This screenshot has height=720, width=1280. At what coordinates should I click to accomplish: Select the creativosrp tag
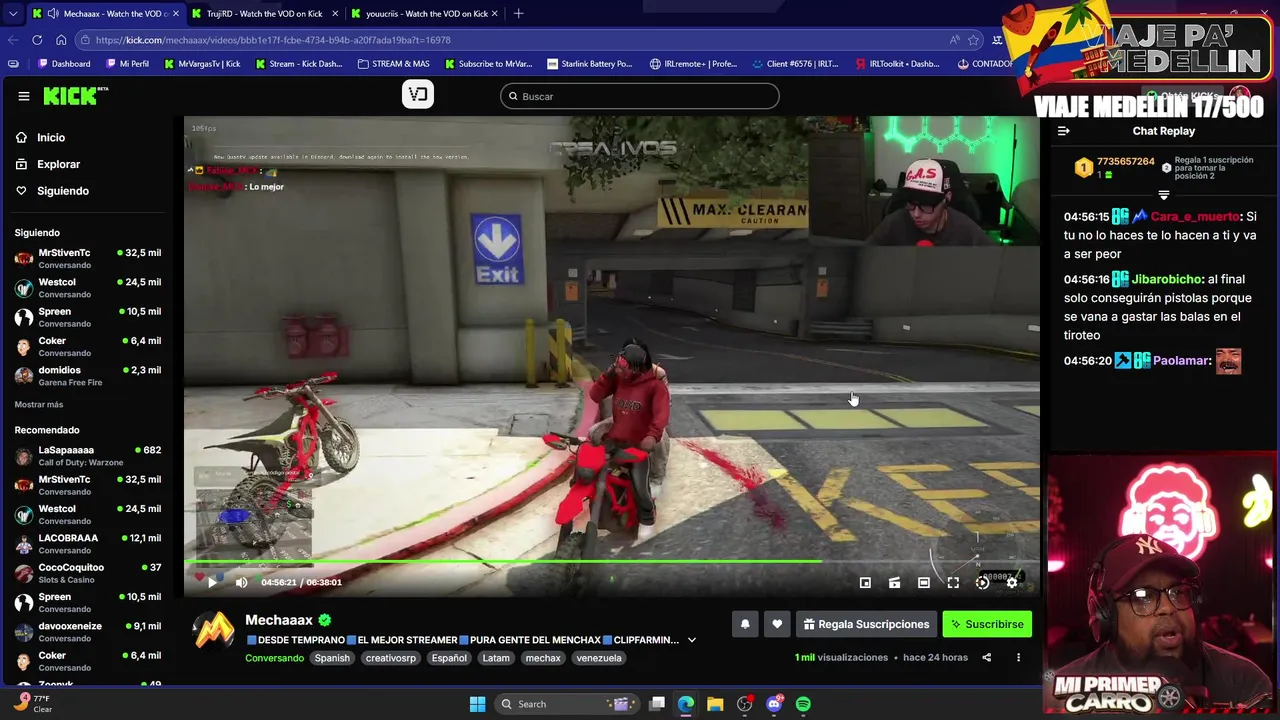coord(390,658)
